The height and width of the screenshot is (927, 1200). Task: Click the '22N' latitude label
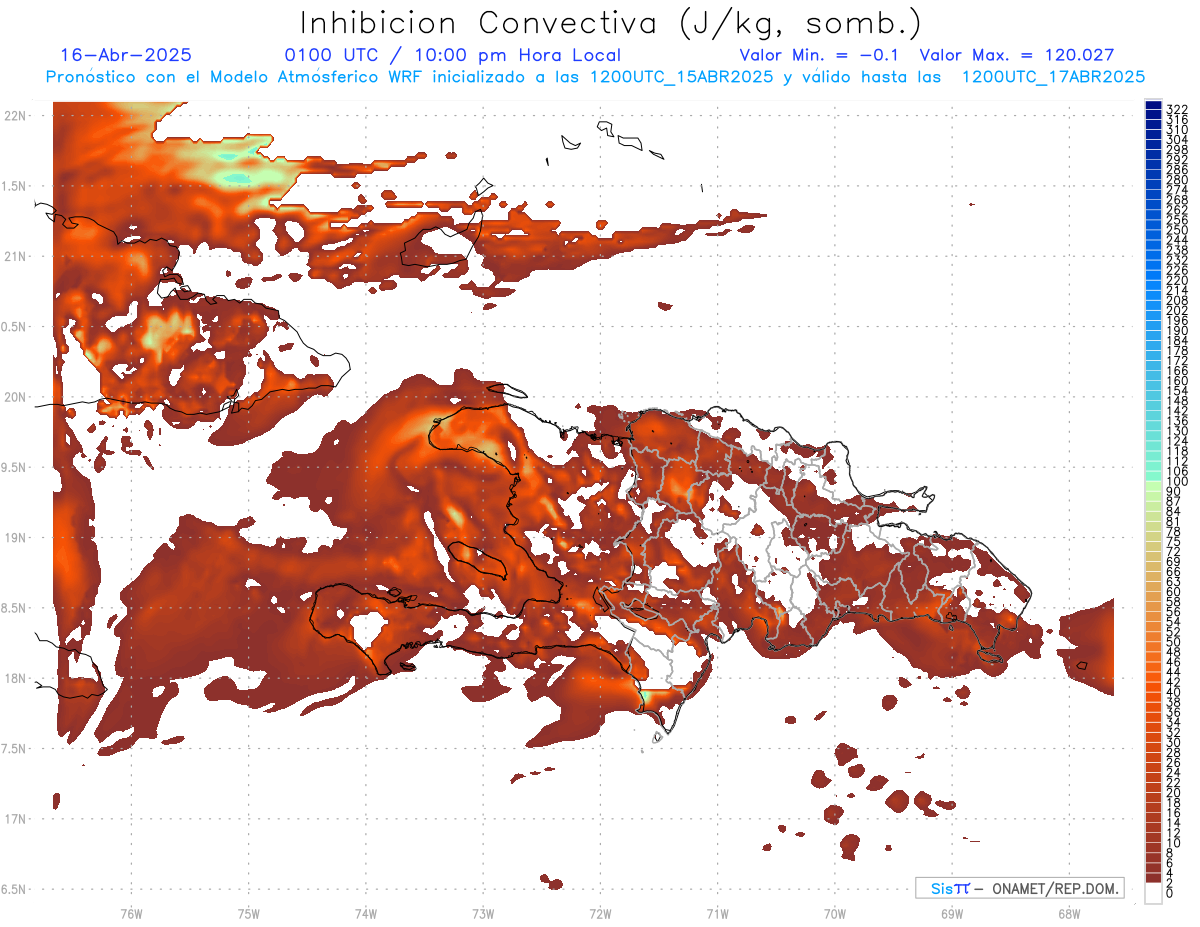(16, 116)
